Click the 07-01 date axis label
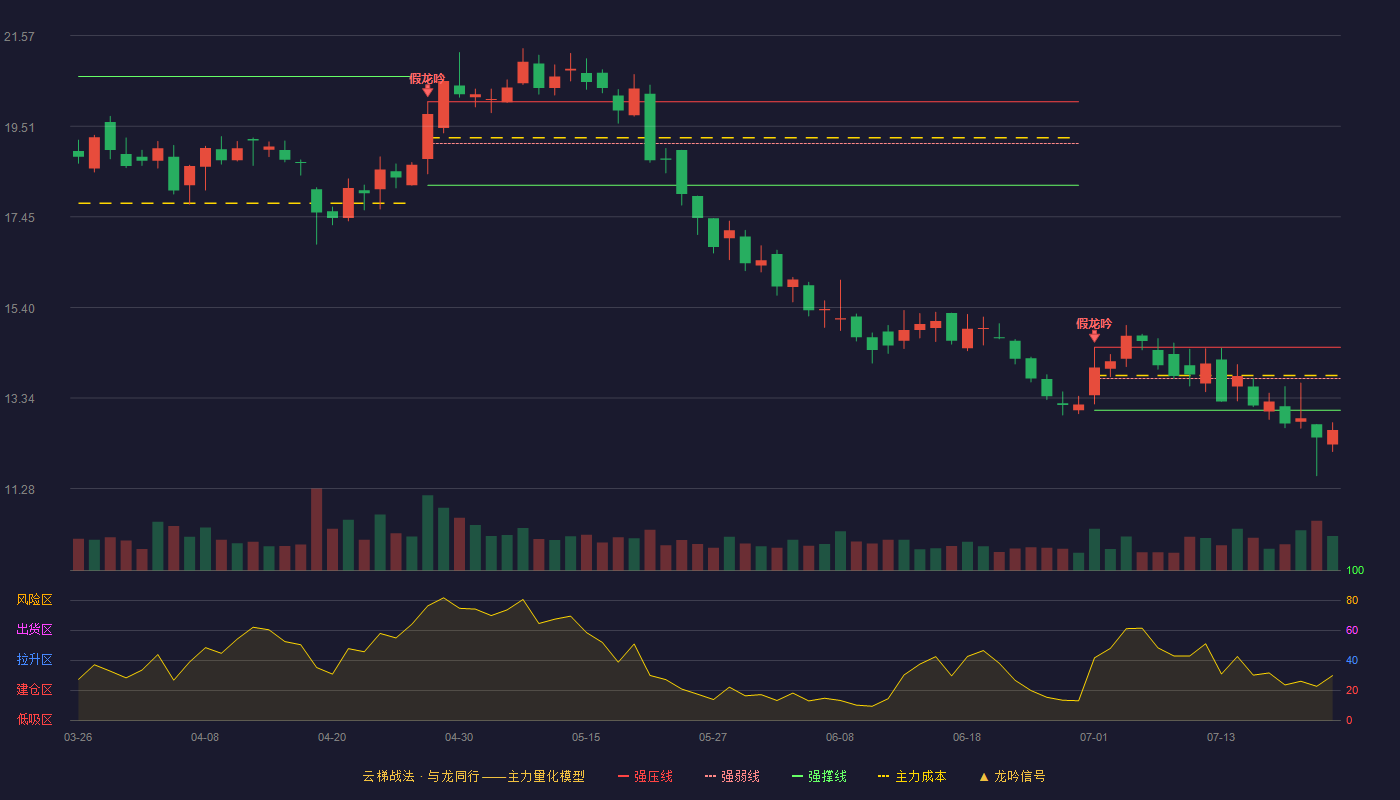The image size is (1400, 800). point(1094,737)
